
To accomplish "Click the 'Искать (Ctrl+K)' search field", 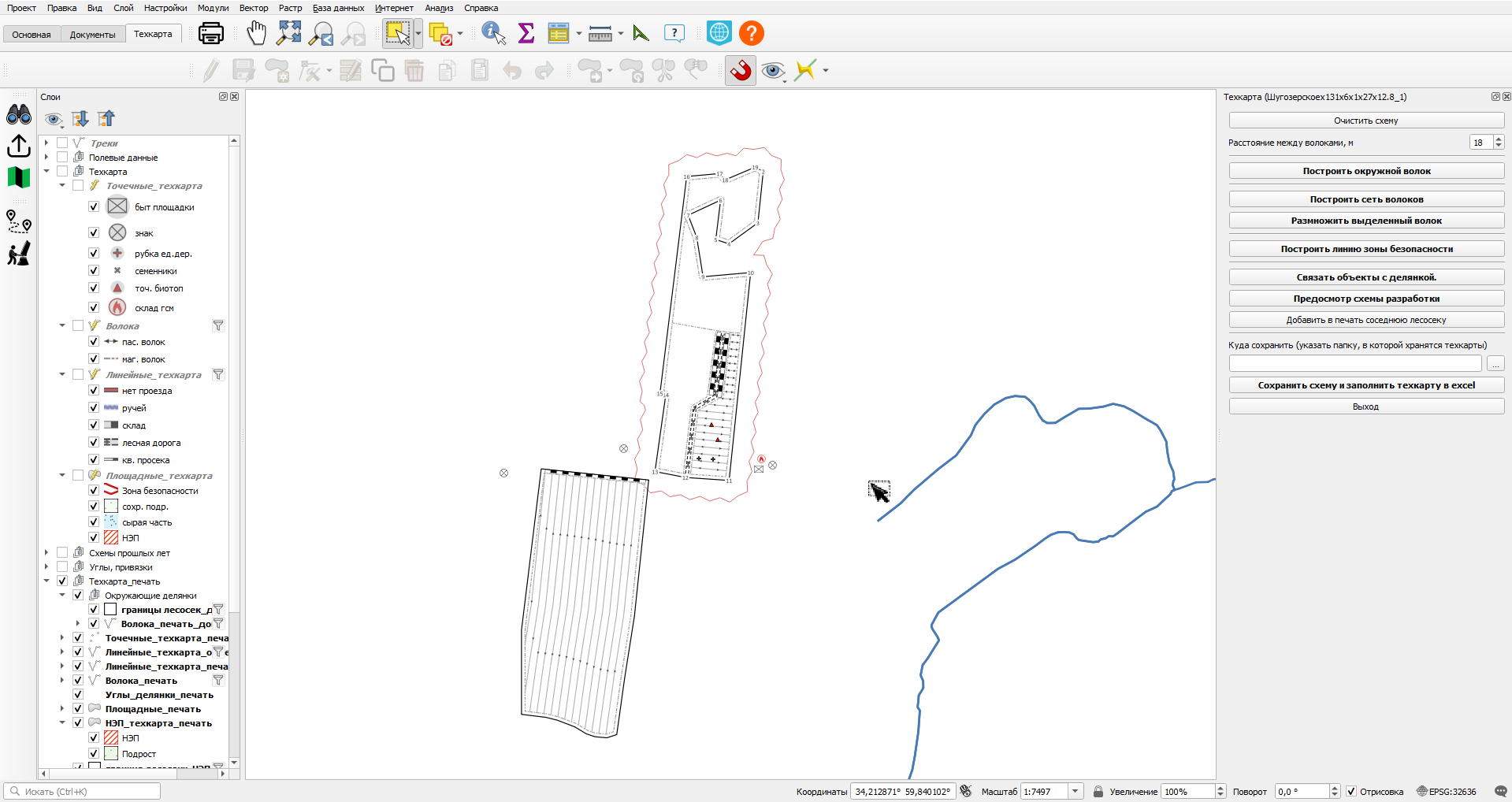I will pyautogui.click(x=82, y=792).
